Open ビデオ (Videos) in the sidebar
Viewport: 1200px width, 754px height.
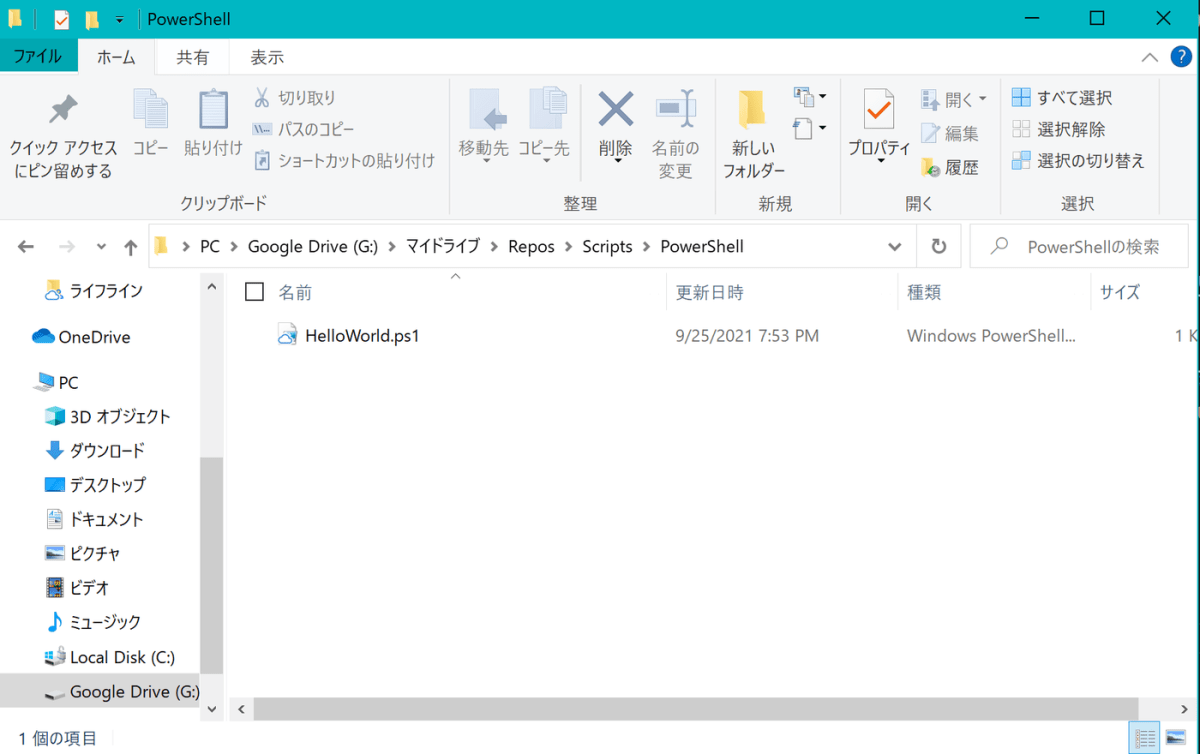(x=77, y=587)
